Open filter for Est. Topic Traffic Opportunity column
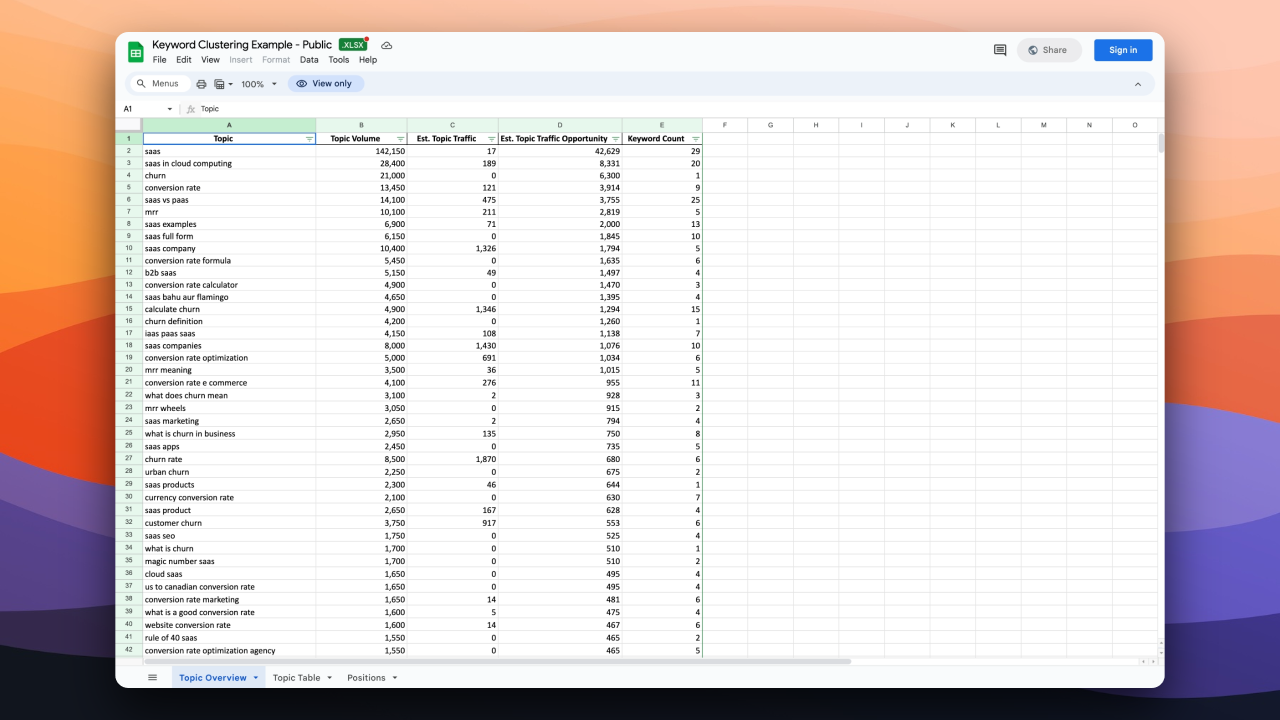 [615, 139]
